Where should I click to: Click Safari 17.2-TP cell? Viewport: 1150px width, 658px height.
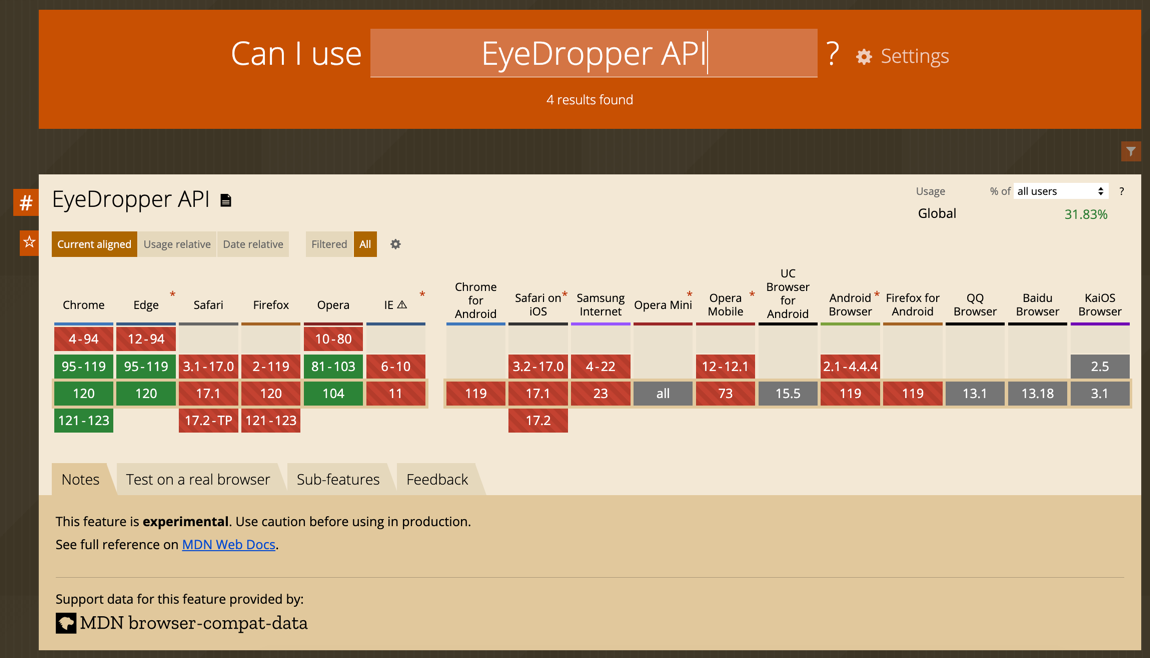[208, 420]
